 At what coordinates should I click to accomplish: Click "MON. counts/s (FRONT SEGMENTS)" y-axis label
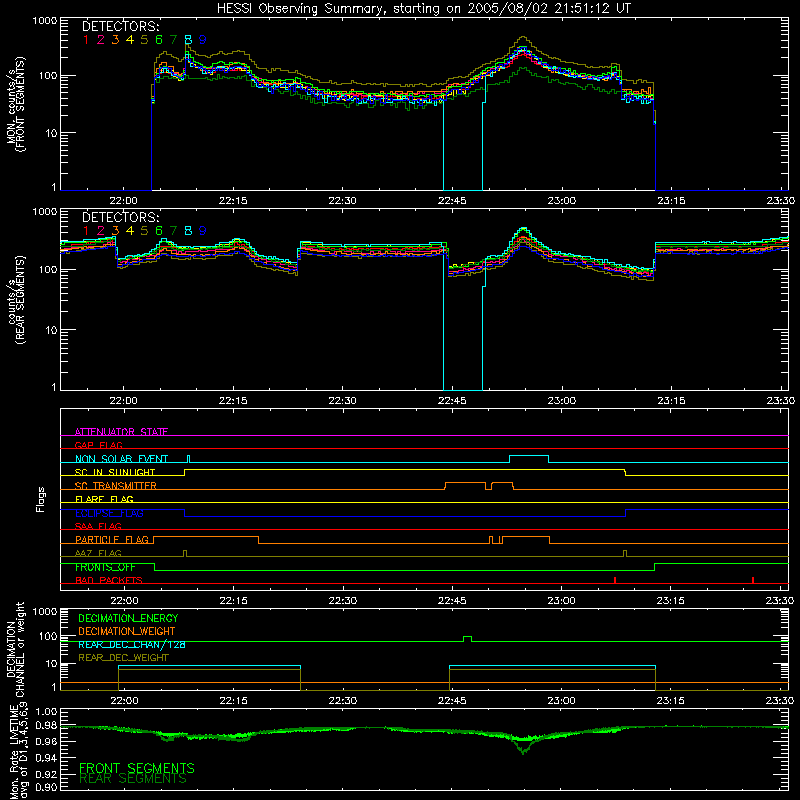pos(15,104)
